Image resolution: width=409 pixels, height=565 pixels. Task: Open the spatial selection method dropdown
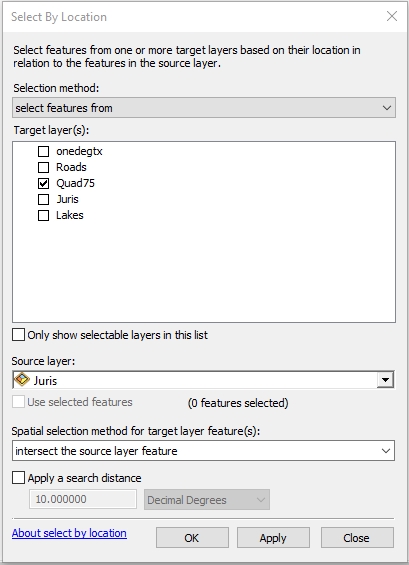(x=204, y=450)
